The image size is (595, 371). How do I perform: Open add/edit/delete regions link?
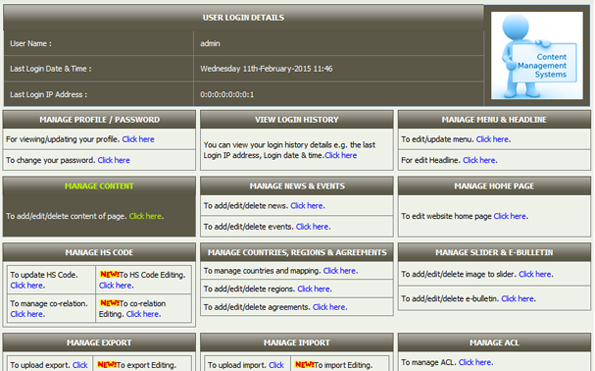point(314,289)
